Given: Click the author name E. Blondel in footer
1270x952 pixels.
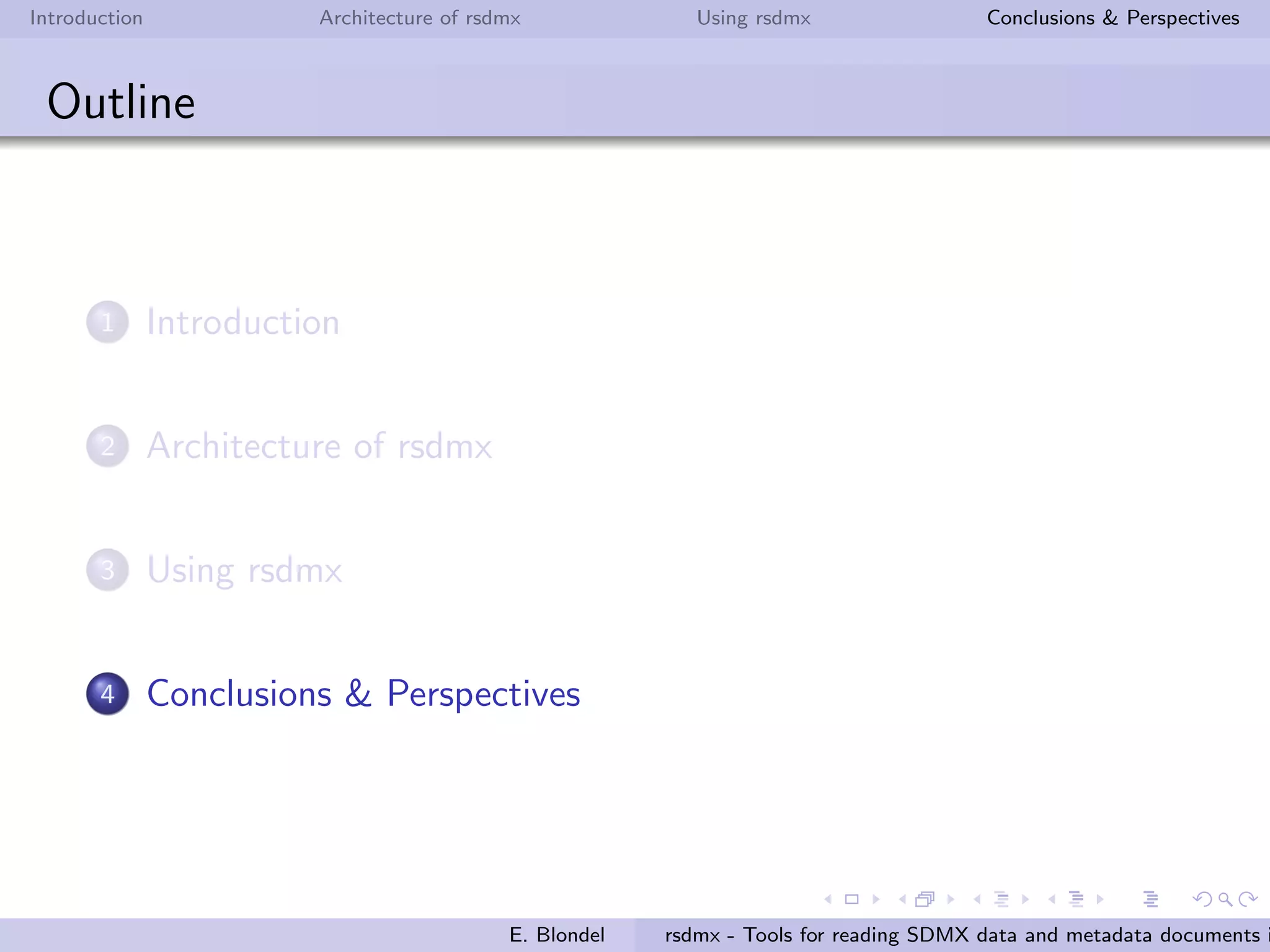Looking at the screenshot, I should pyautogui.click(x=557, y=935).
